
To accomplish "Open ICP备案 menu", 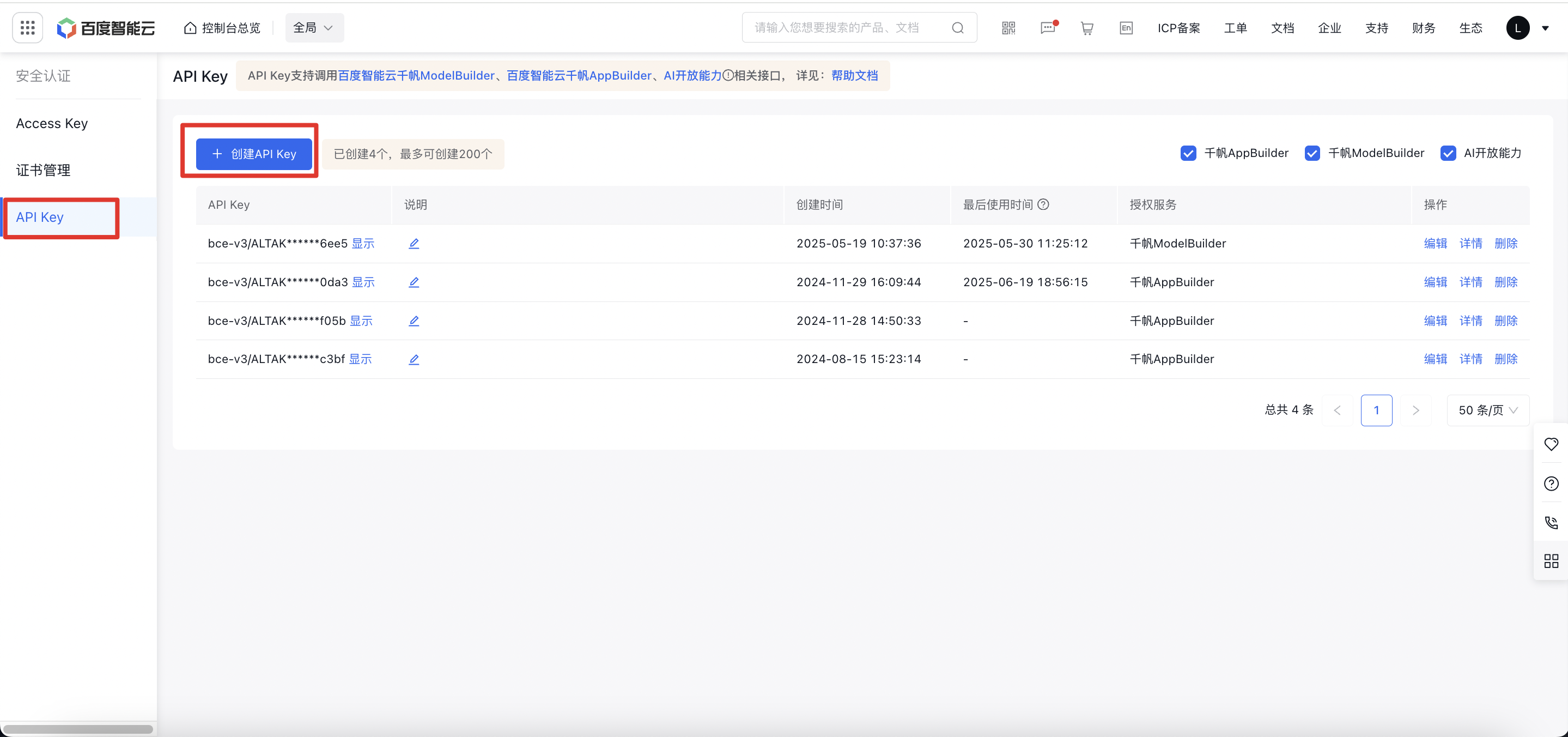I will coord(1178,28).
